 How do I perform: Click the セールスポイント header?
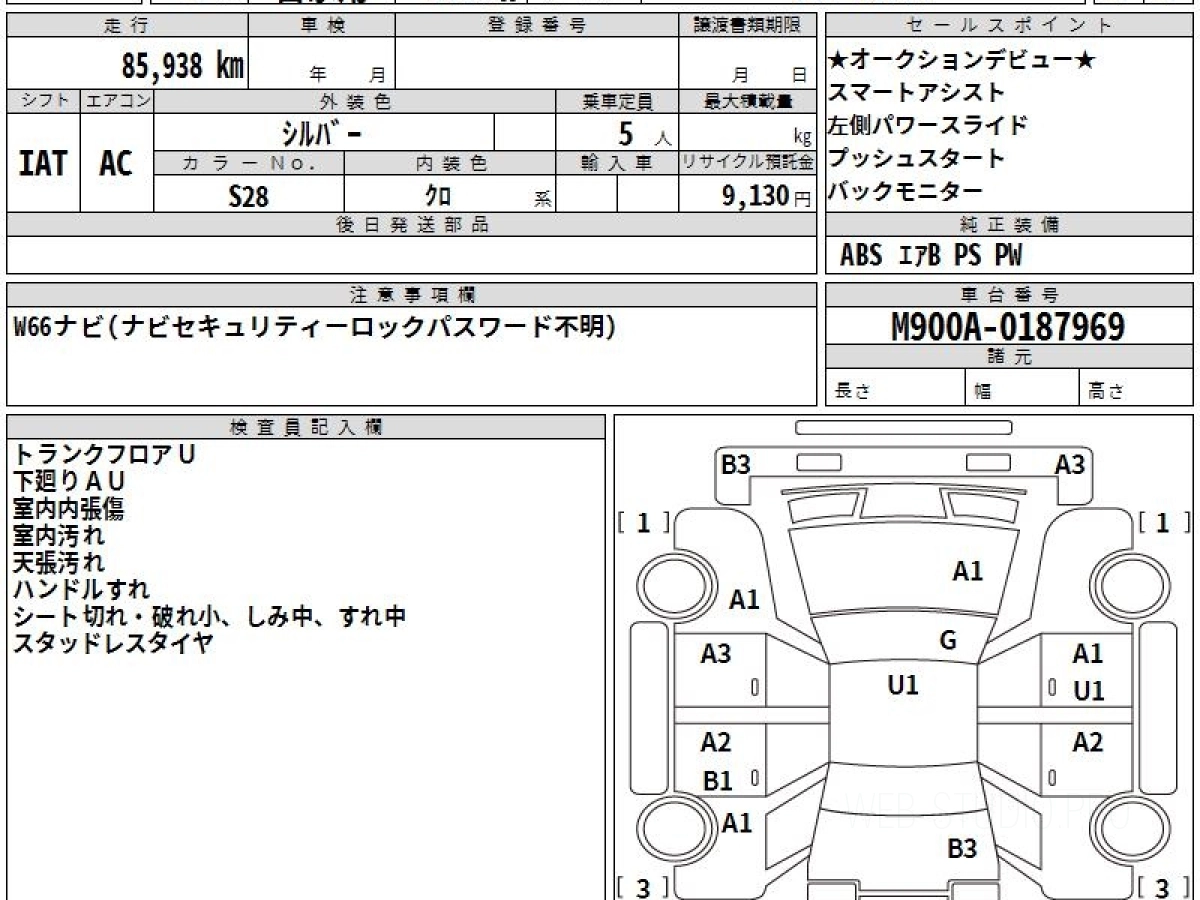[1009, 26]
